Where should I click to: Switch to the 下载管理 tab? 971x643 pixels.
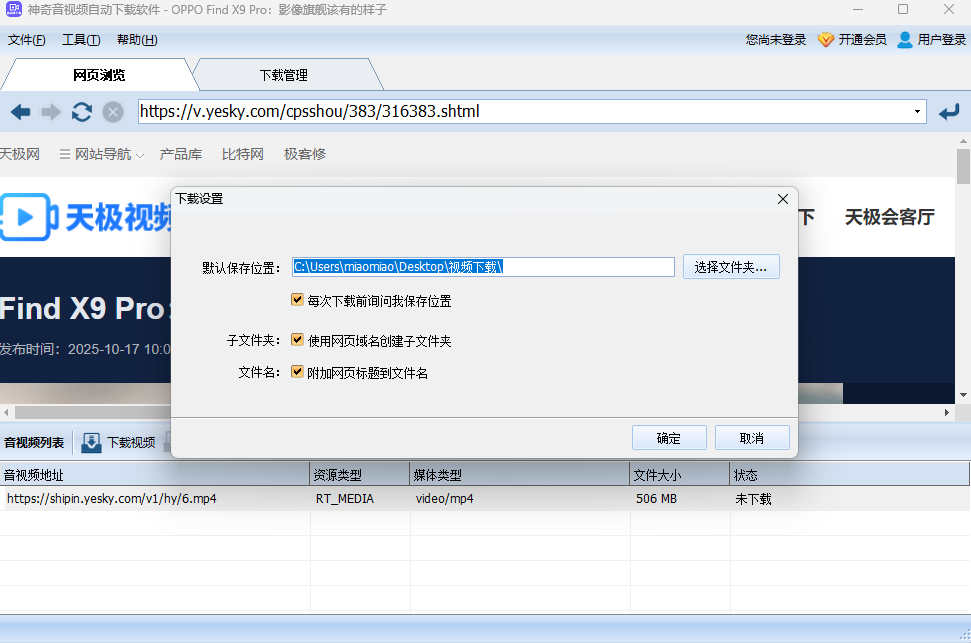pos(283,75)
